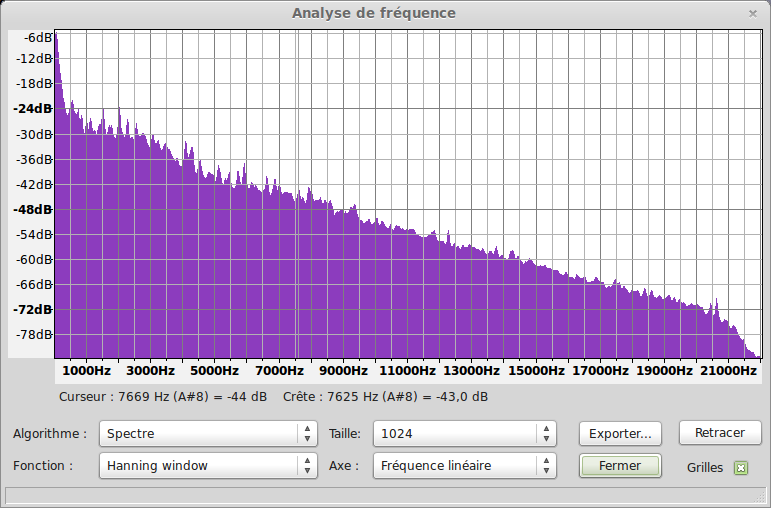Click the -42dB level axis label
Screen dimensions: 771x508
[33, 184]
